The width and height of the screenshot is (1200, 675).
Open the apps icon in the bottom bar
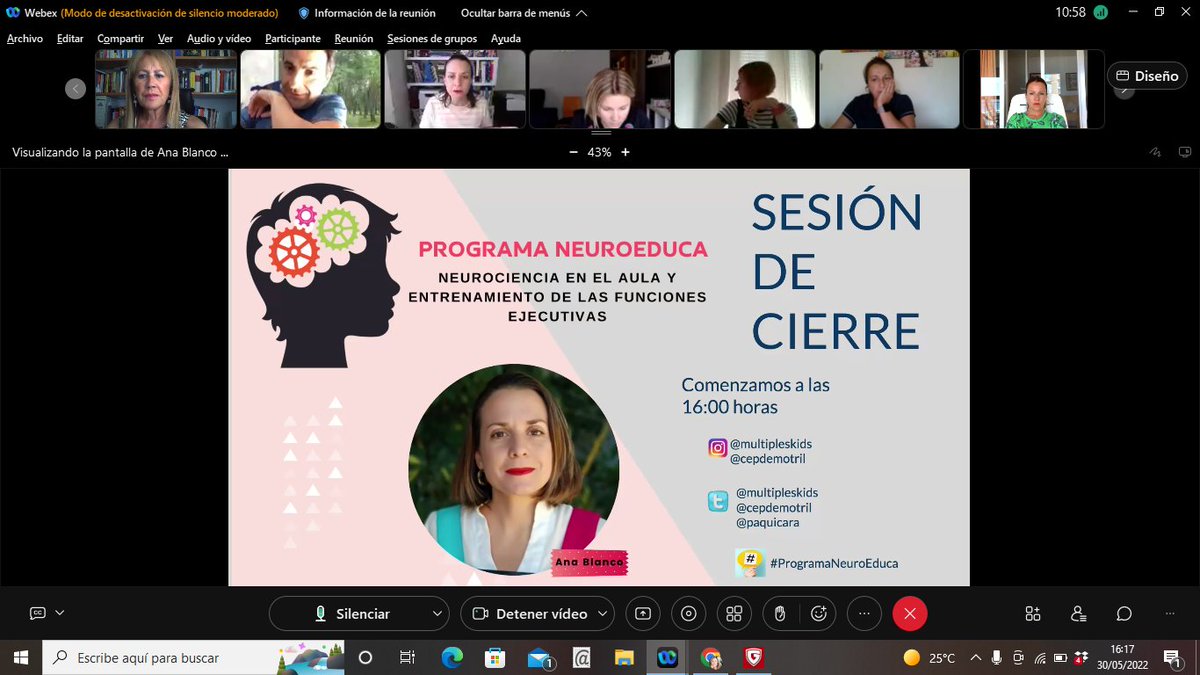(x=1033, y=613)
